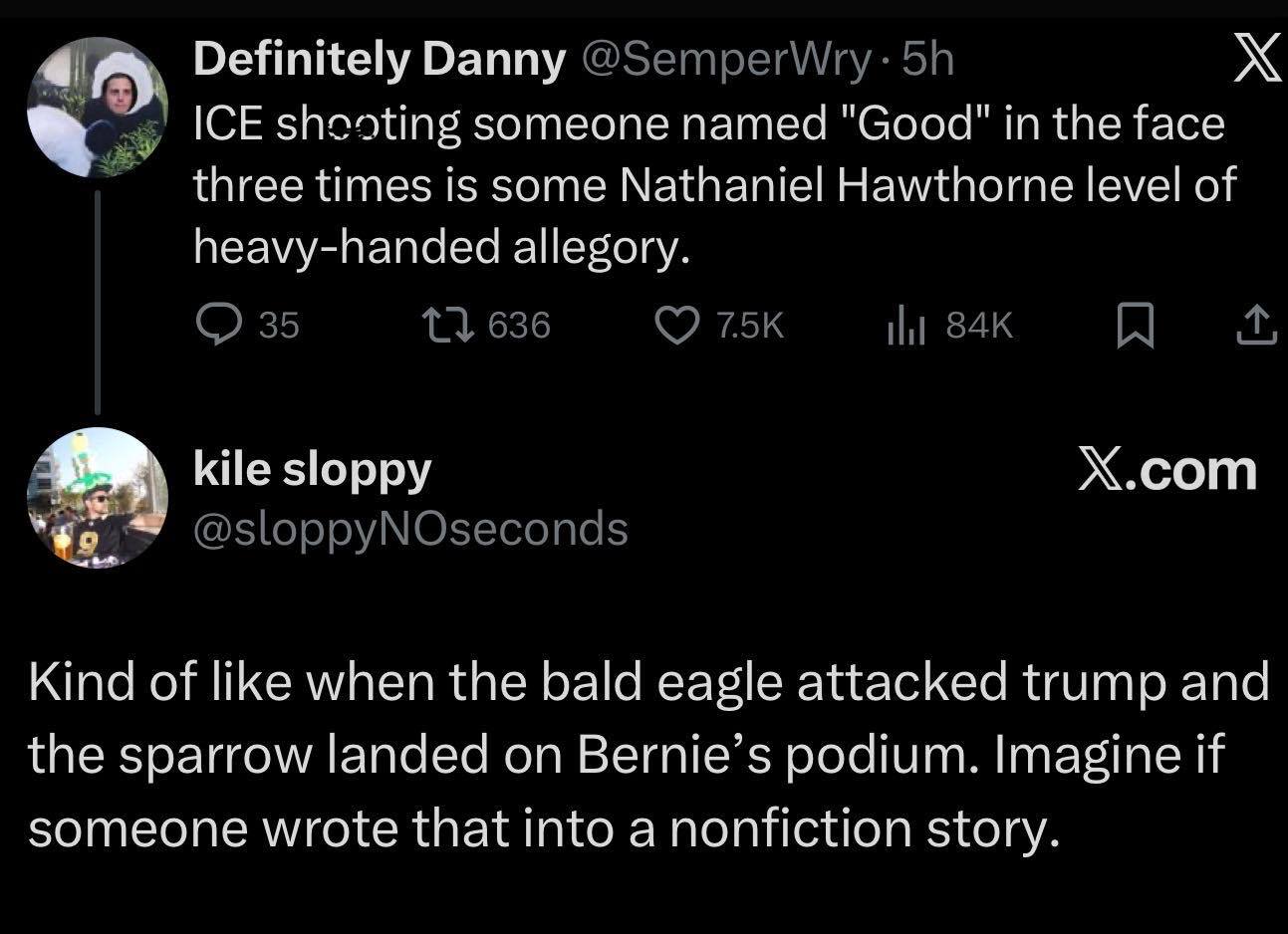Image resolution: width=1288 pixels, height=934 pixels.
Task: Click the thread line connecting the tweets
Action: [x=98, y=301]
